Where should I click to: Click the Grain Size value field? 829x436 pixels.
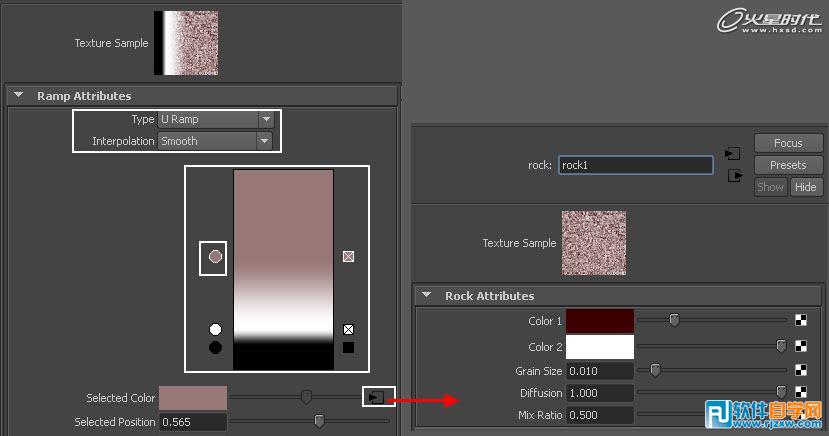[600, 371]
